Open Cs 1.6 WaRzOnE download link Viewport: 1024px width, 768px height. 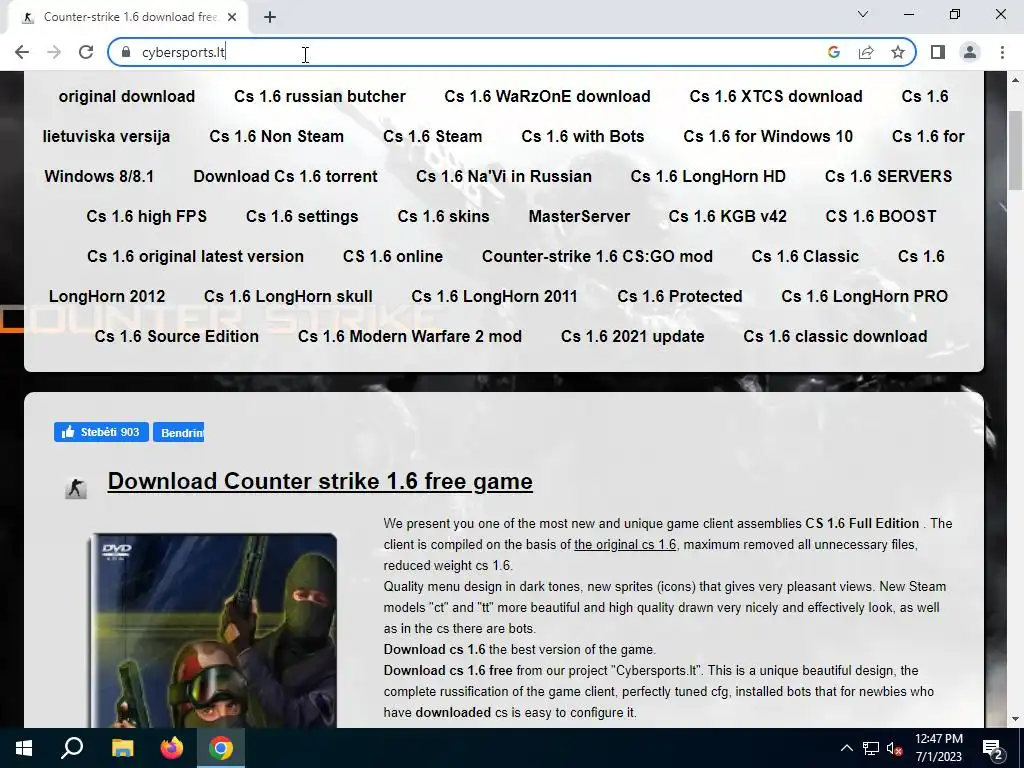pos(547,97)
